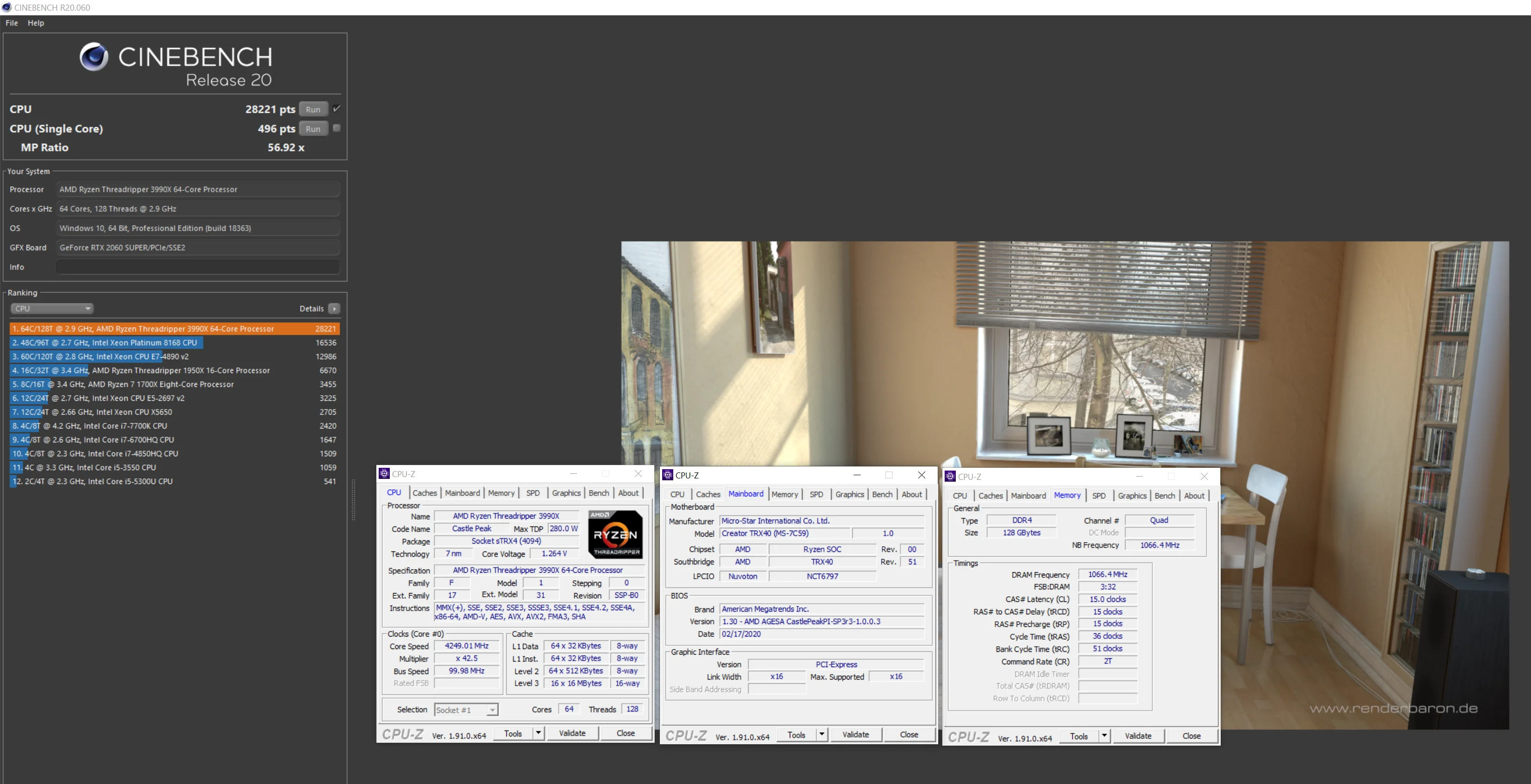The height and width of the screenshot is (784, 1531).
Task: Select Intel Core i7-7700K ranking row
Action: pos(175,426)
